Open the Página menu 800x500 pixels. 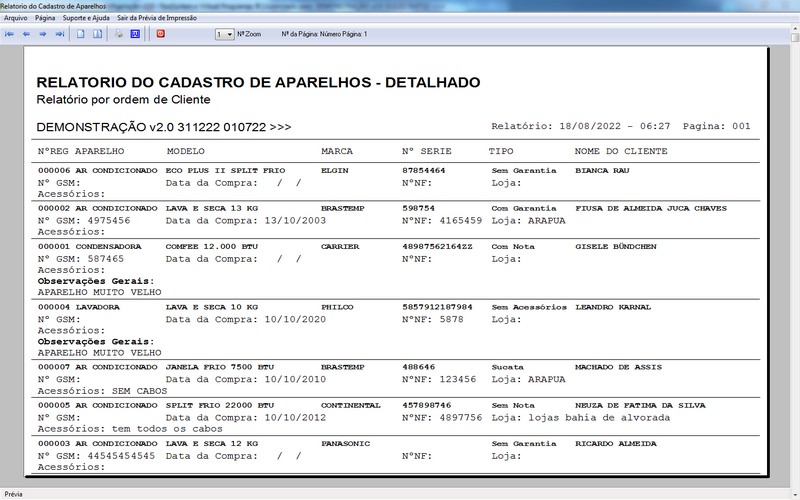(45, 18)
